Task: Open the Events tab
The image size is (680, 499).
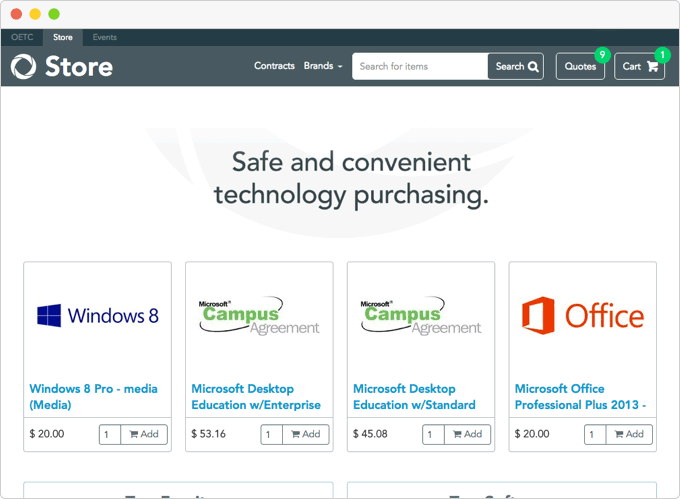Action: click(105, 37)
